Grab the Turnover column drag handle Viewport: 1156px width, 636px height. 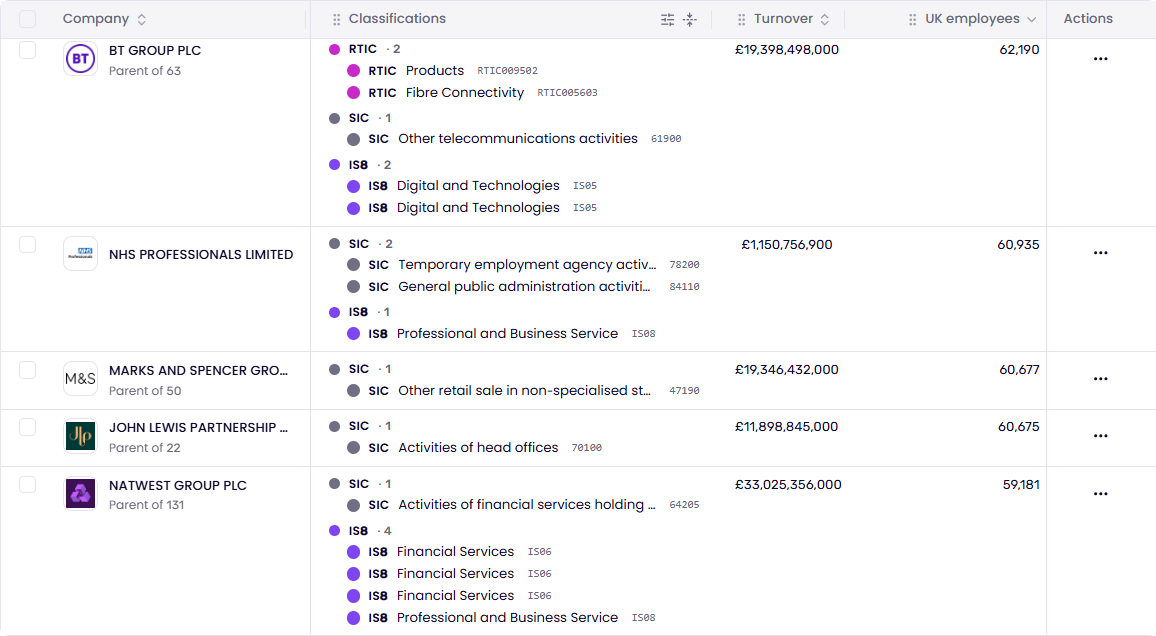(742, 20)
